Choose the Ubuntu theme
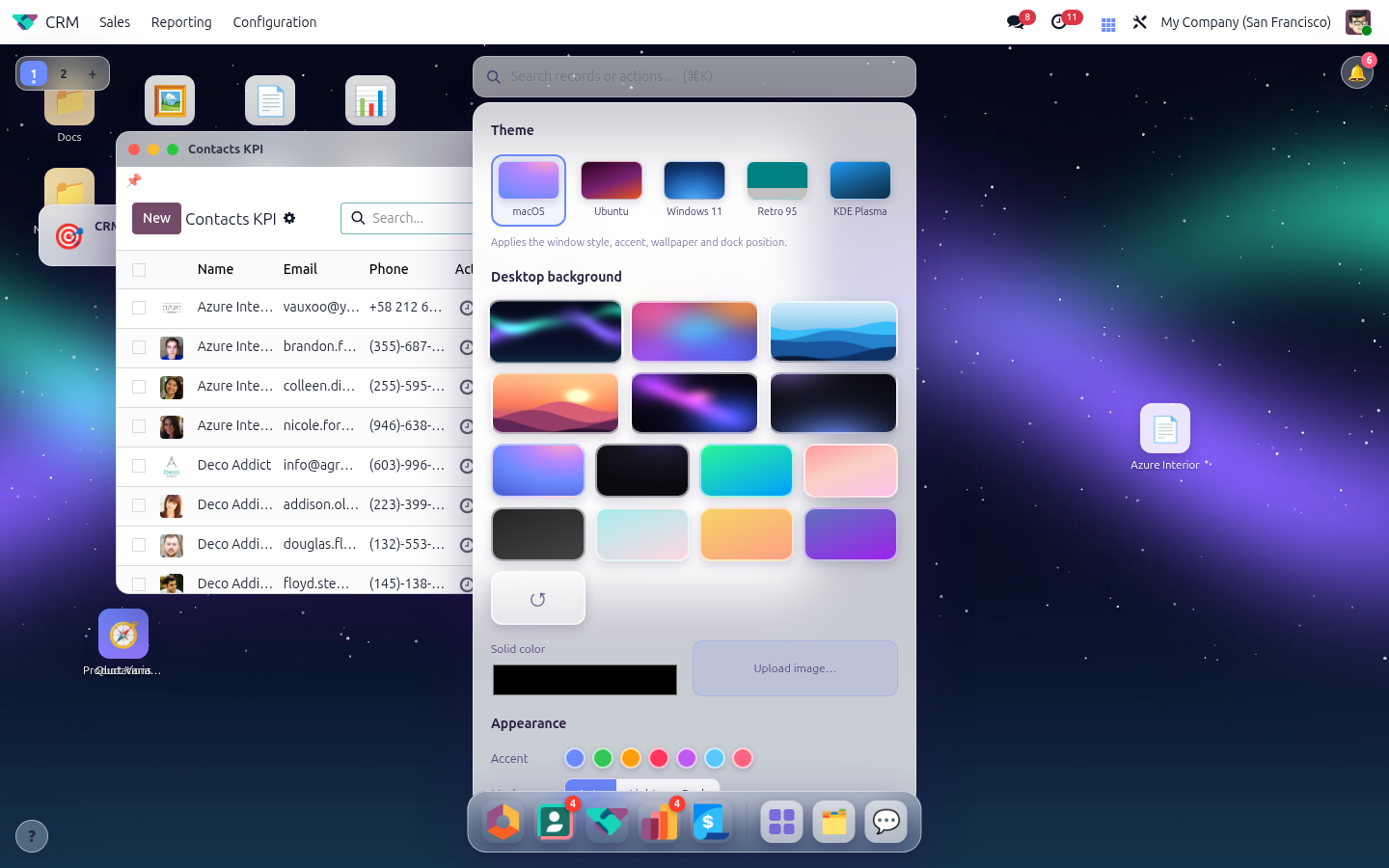 point(612,190)
